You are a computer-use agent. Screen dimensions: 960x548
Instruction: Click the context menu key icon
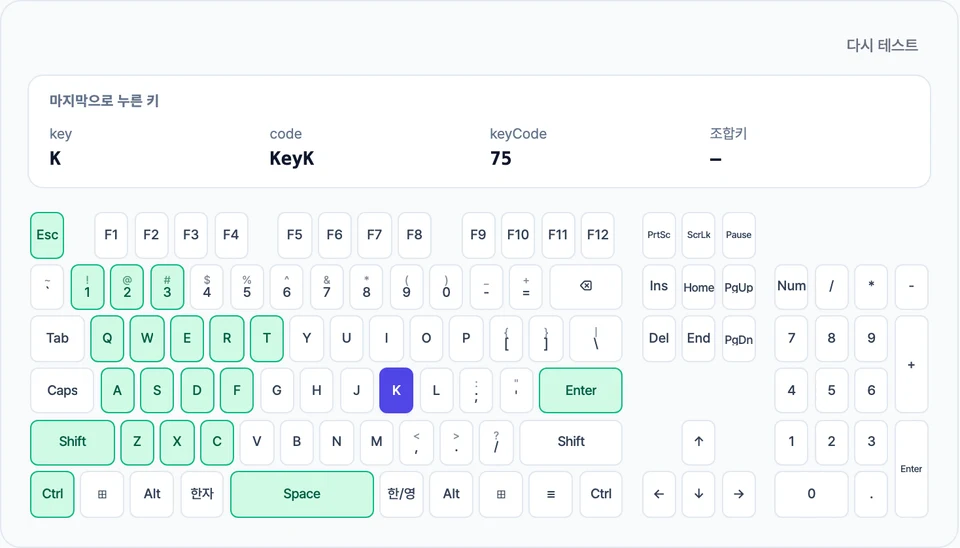tap(551, 494)
